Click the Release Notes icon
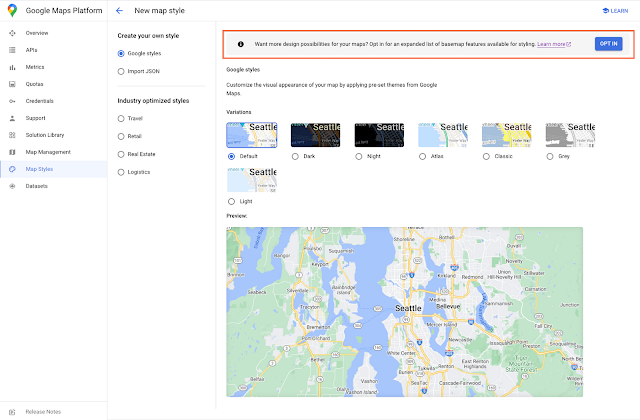640x420 pixels. coord(12,412)
